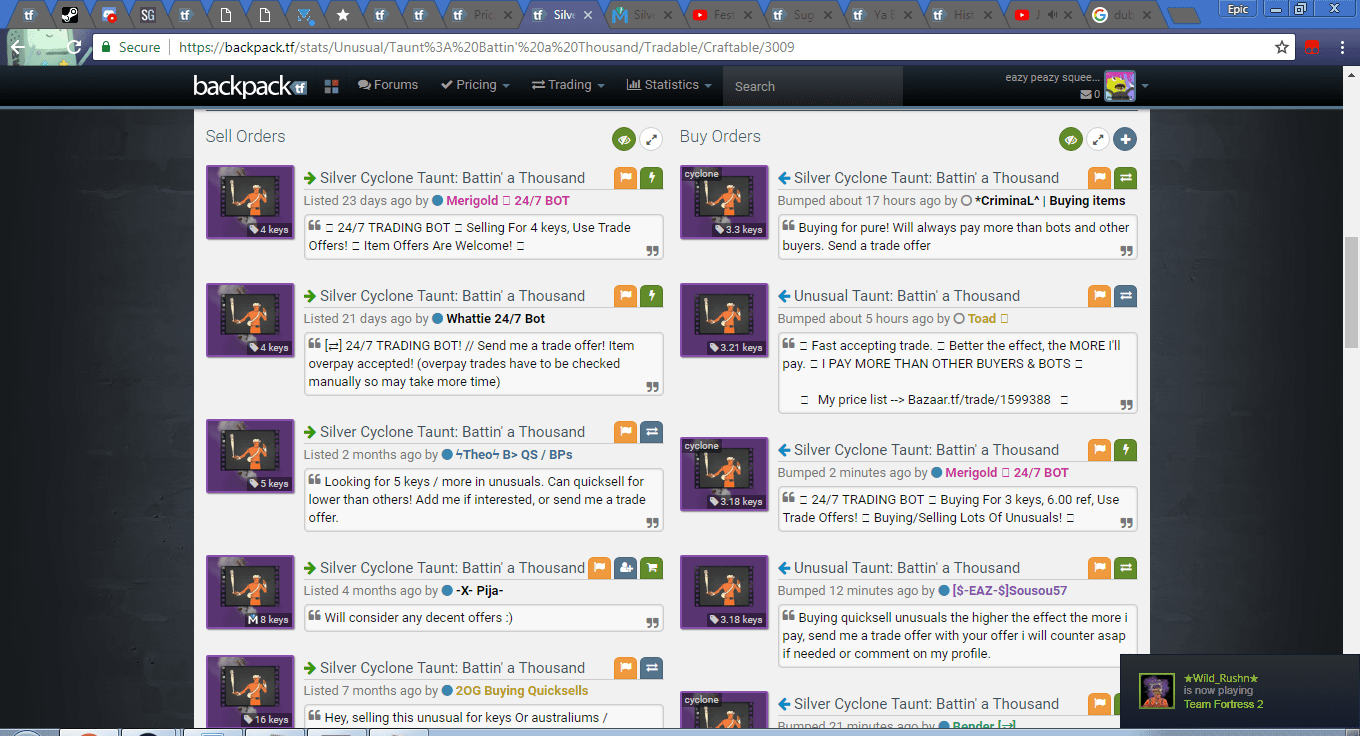Image resolution: width=1360 pixels, height=736 pixels.
Task: Expand the Statistics dropdown menu
Action: (x=669, y=85)
